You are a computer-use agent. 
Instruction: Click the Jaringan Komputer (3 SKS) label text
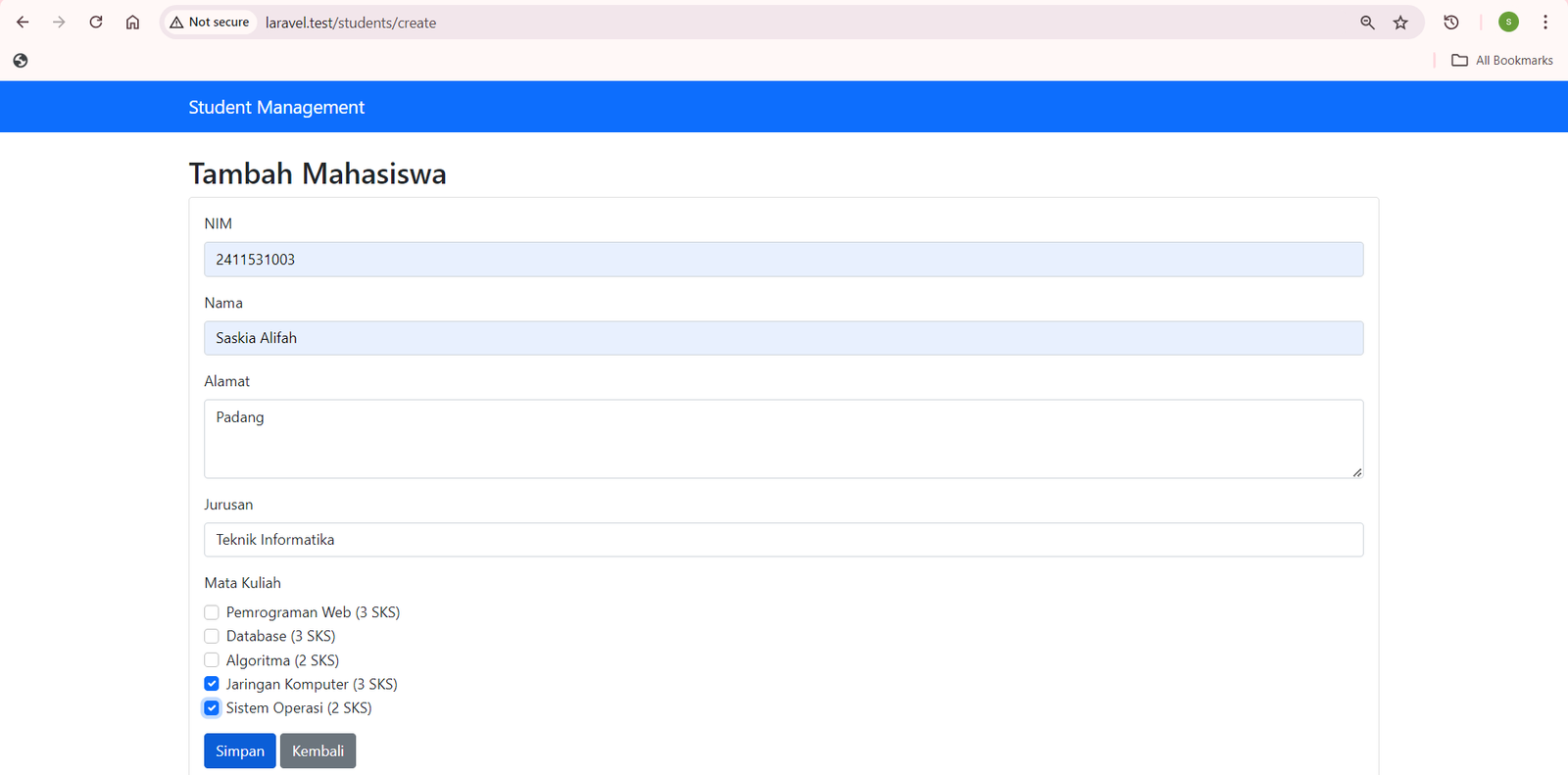312,684
